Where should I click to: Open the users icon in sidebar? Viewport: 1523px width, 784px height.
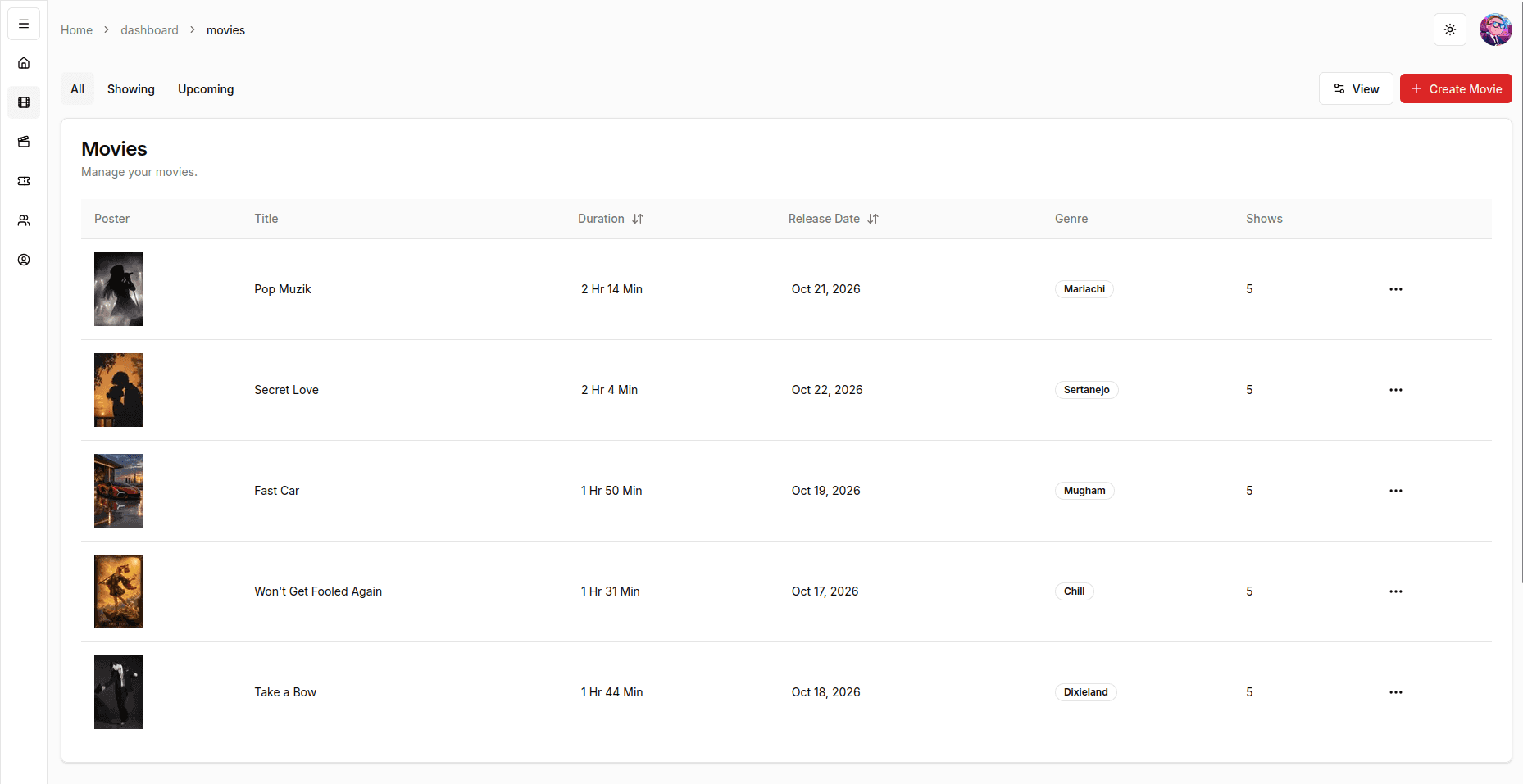pyautogui.click(x=24, y=220)
